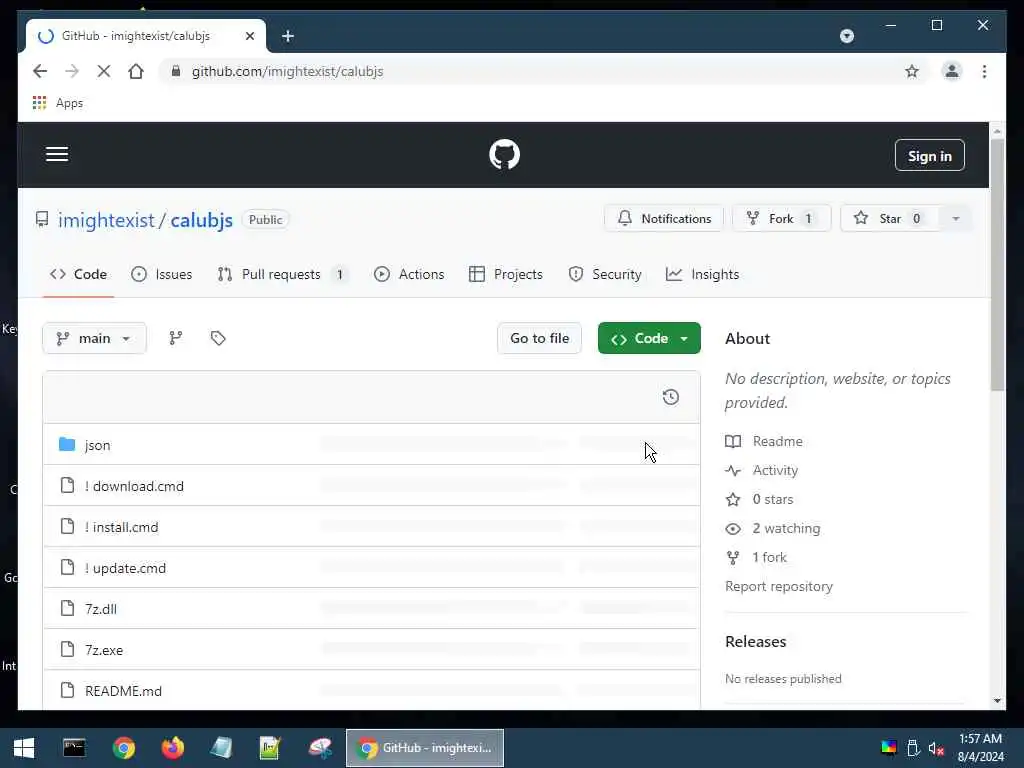This screenshot has height=768, width=1024.
Task: Click the Notifications button
Action: (664, 219)
